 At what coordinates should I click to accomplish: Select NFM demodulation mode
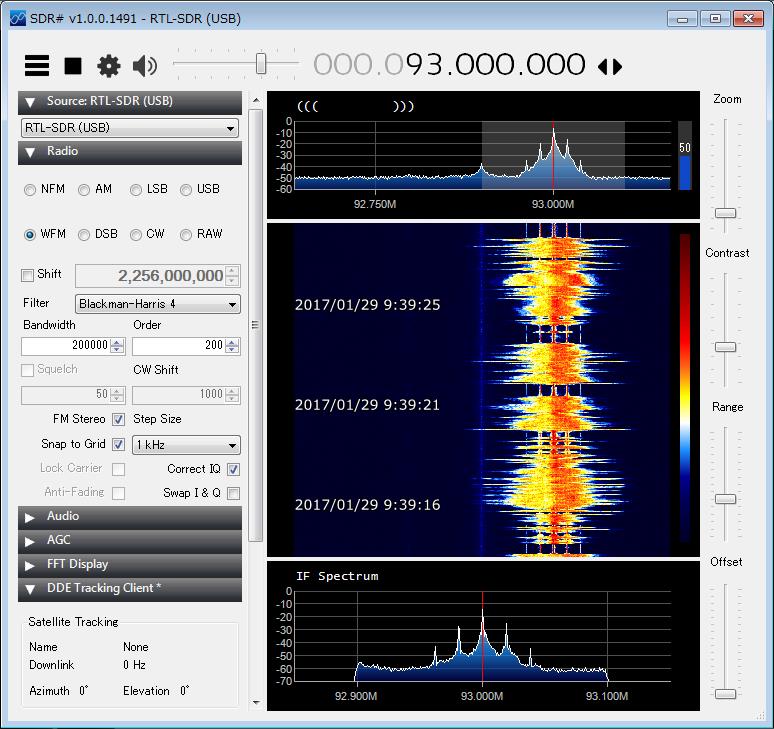30,190
